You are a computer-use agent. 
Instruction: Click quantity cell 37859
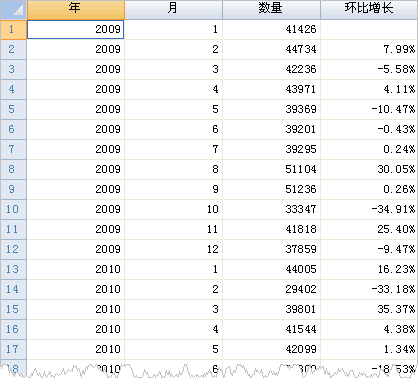coord(271,250)
